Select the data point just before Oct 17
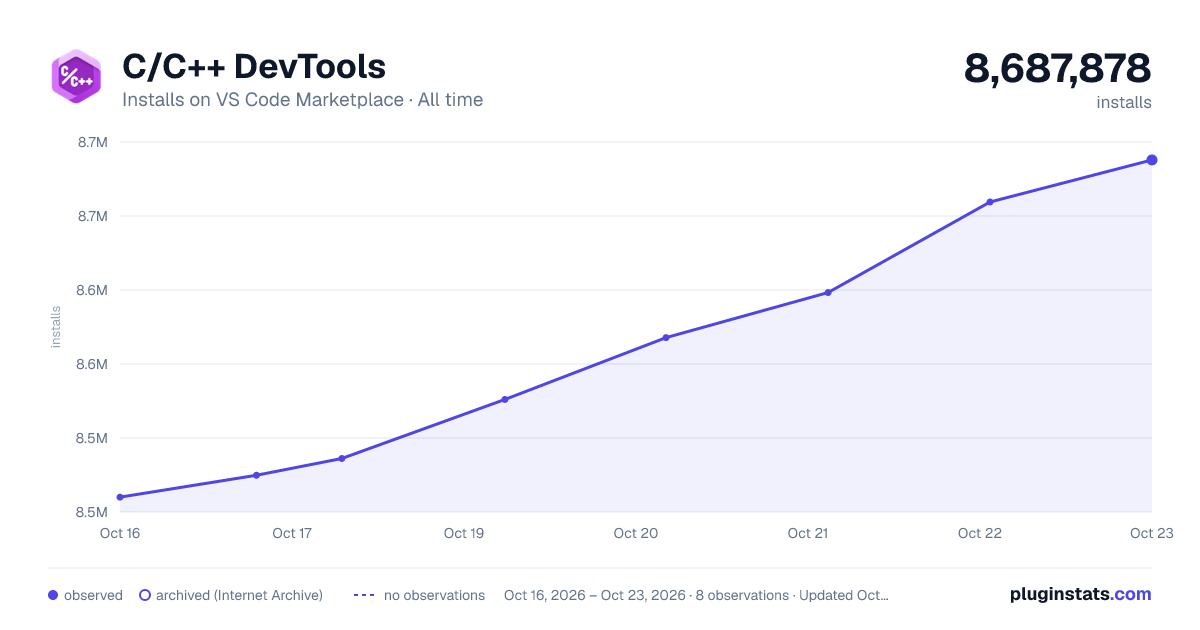This screenshot has height=630, width=1200. (x=257, y=475)
